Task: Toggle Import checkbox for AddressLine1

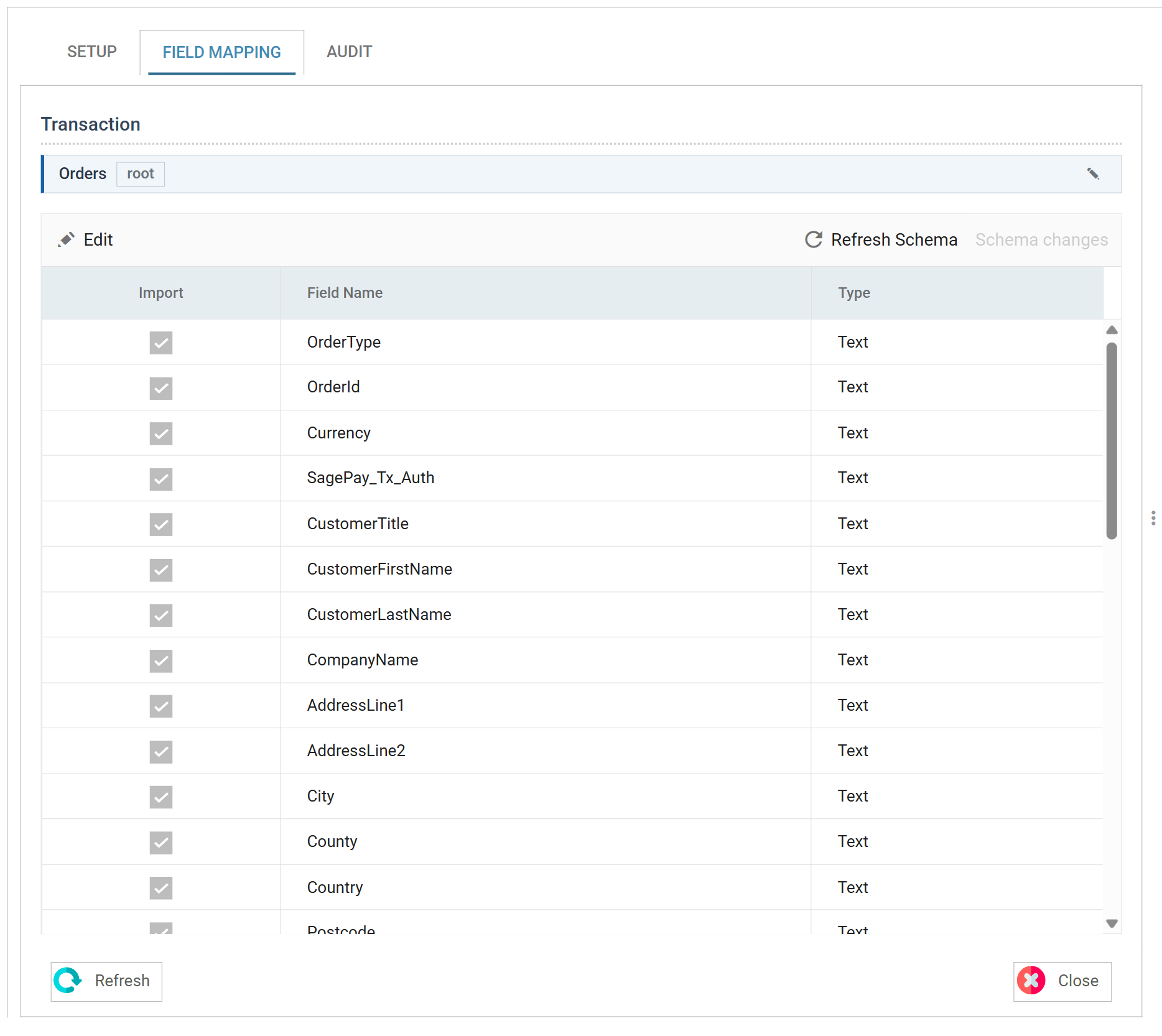Action: (x=161, y=706)
